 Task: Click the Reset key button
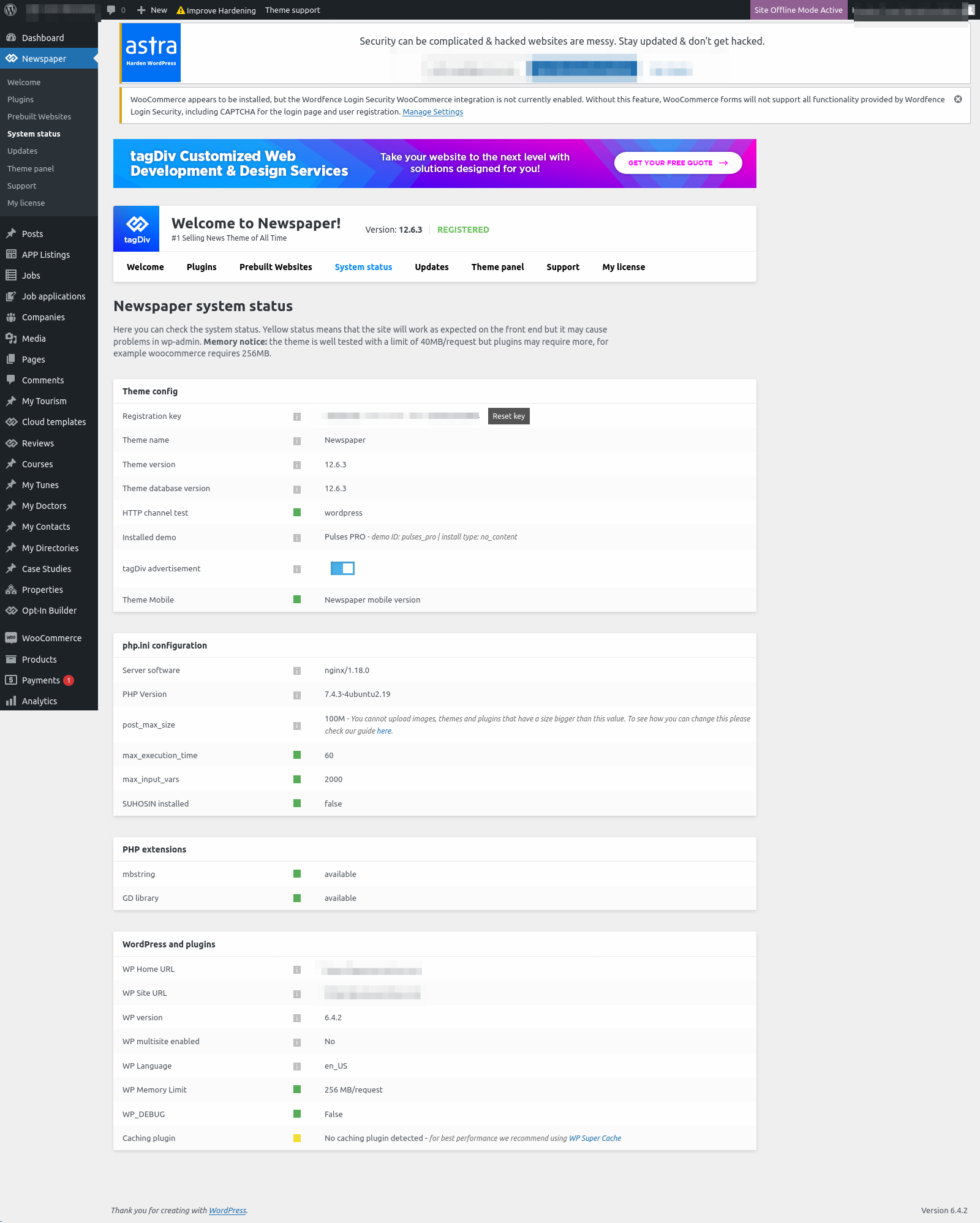tap(509, 416)
